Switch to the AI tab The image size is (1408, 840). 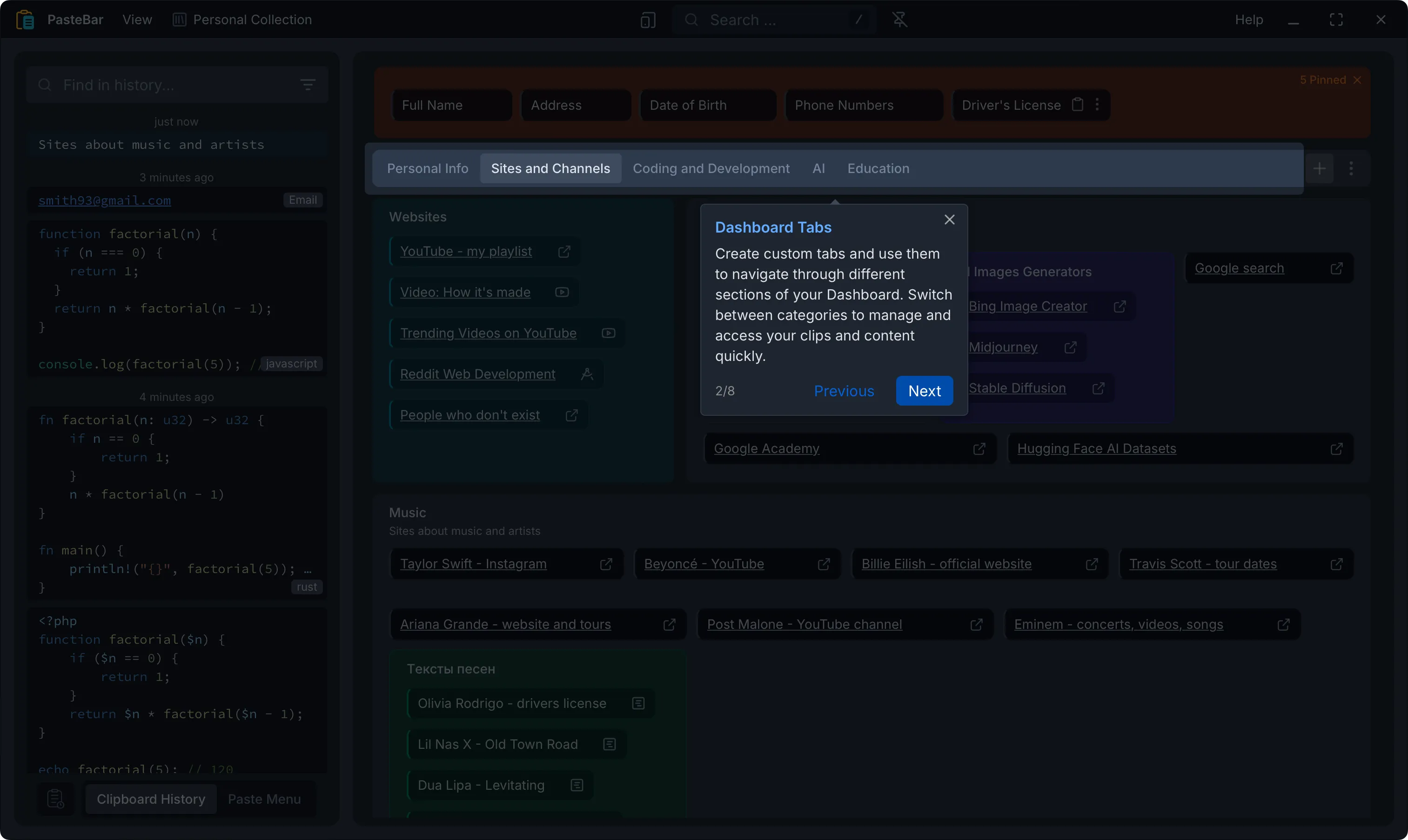point(818,169)
